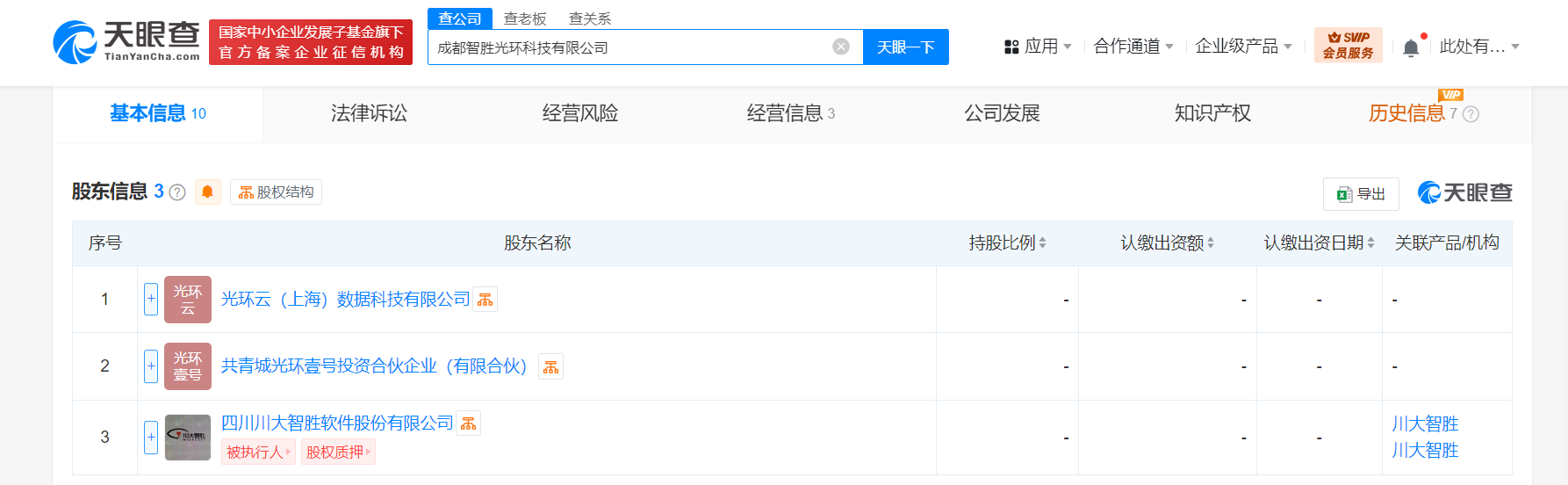Open 共青城光环壹号投资合伙企业 link

coord(374,366)
